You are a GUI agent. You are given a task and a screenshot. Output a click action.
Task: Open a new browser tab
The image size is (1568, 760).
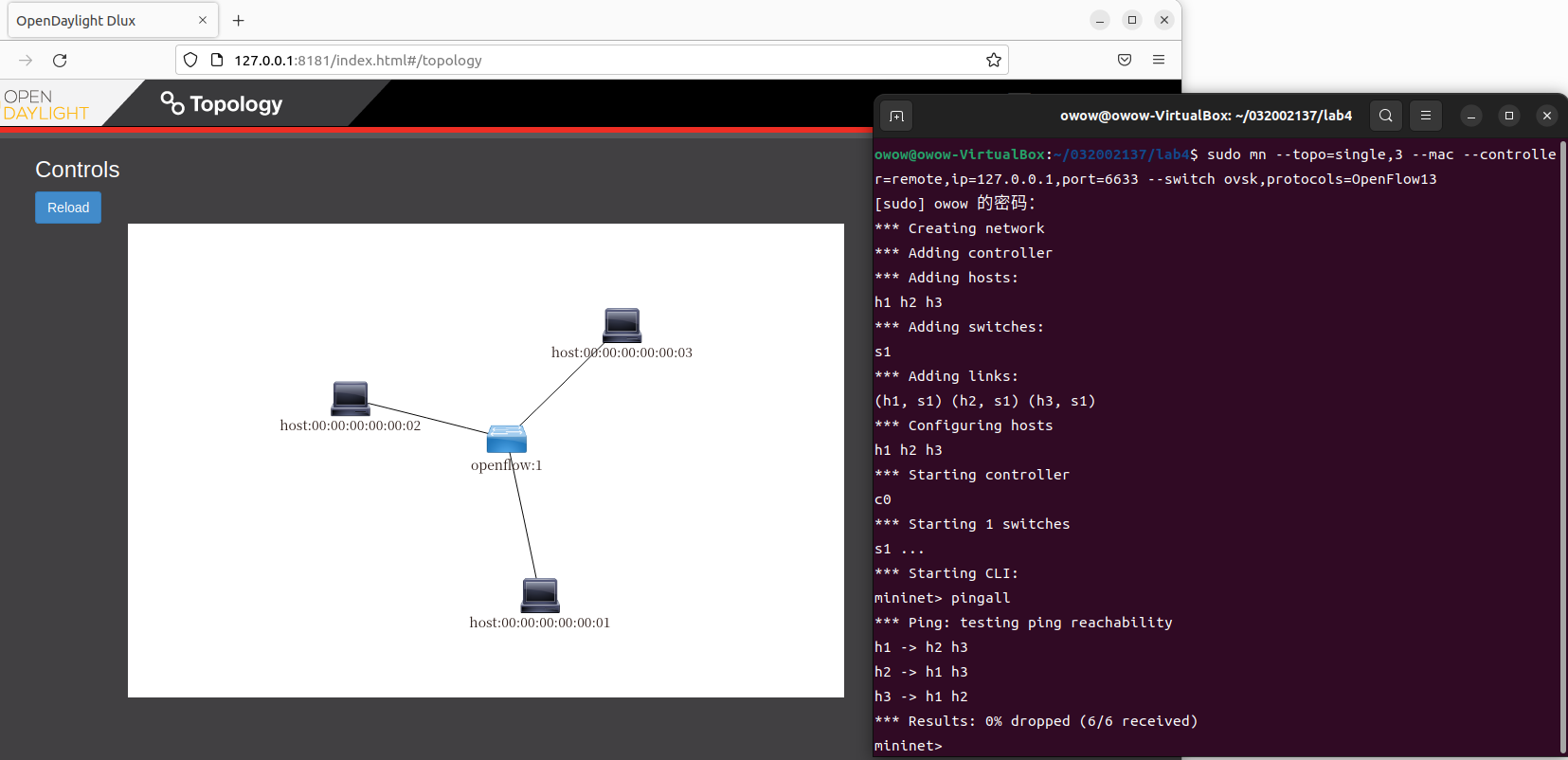(x=239, y=20)
